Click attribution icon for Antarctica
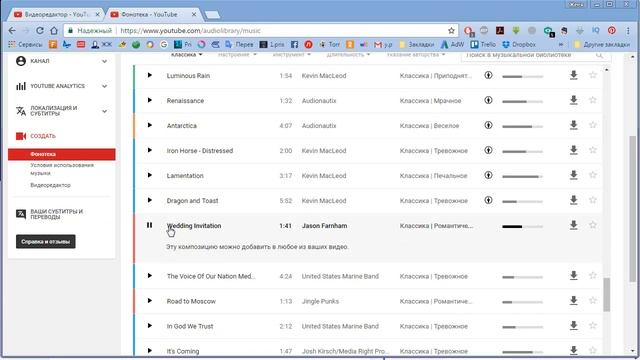 coord(488,125)
